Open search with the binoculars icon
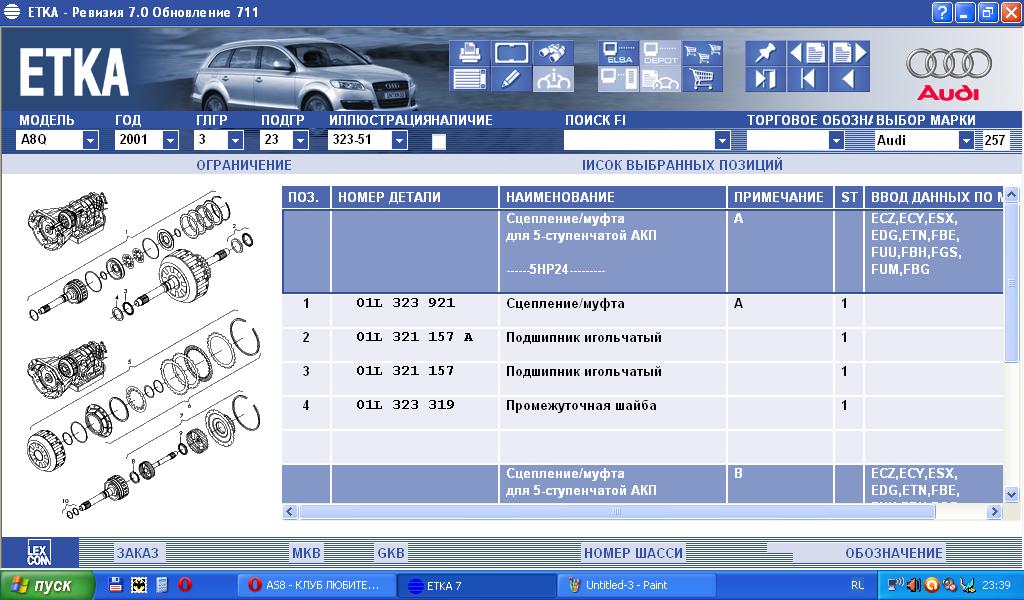 point(553,53)
